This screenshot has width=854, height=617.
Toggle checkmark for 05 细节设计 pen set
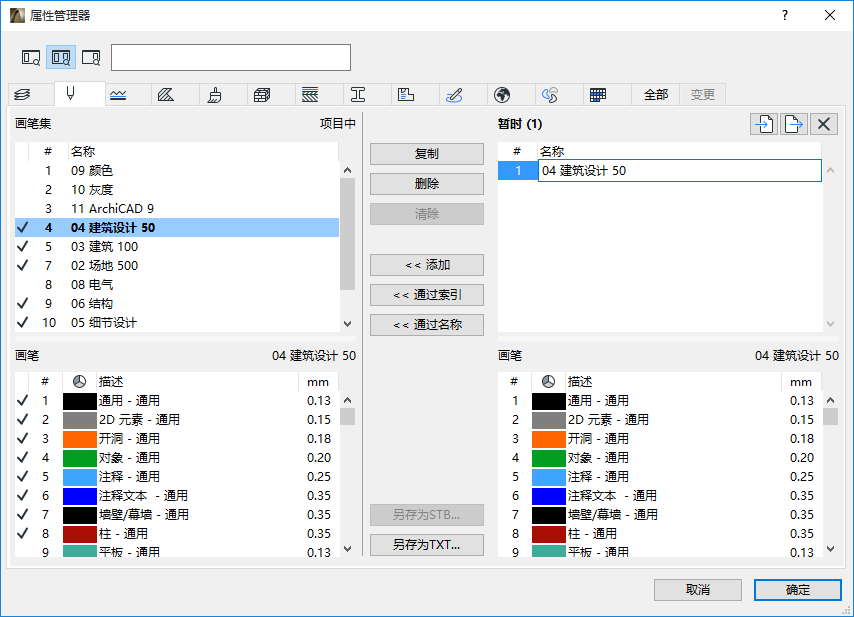[22, 322]
